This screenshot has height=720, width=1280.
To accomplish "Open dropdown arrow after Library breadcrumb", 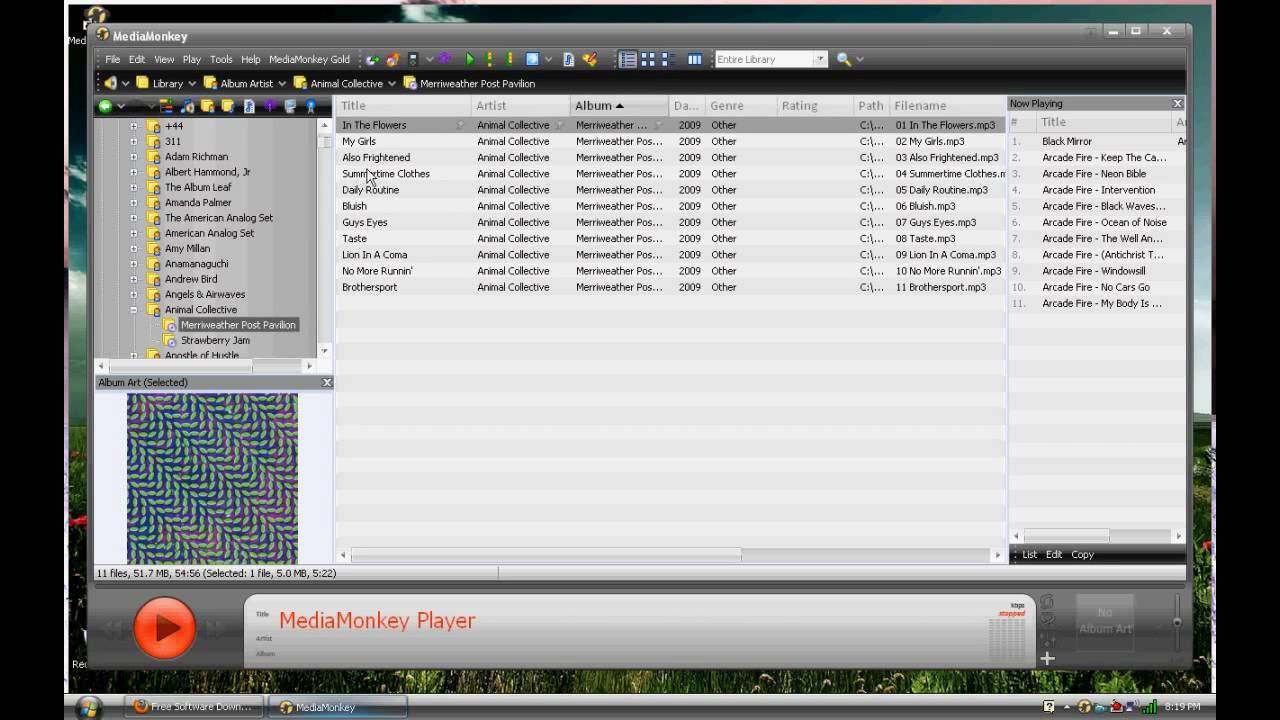I will point(192,84).
